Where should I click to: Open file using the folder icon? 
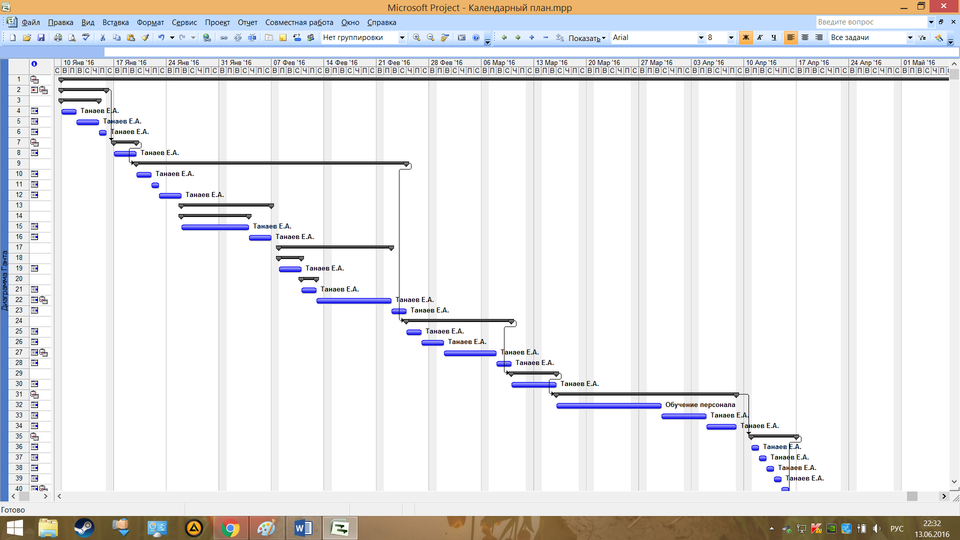click(27, 38)
